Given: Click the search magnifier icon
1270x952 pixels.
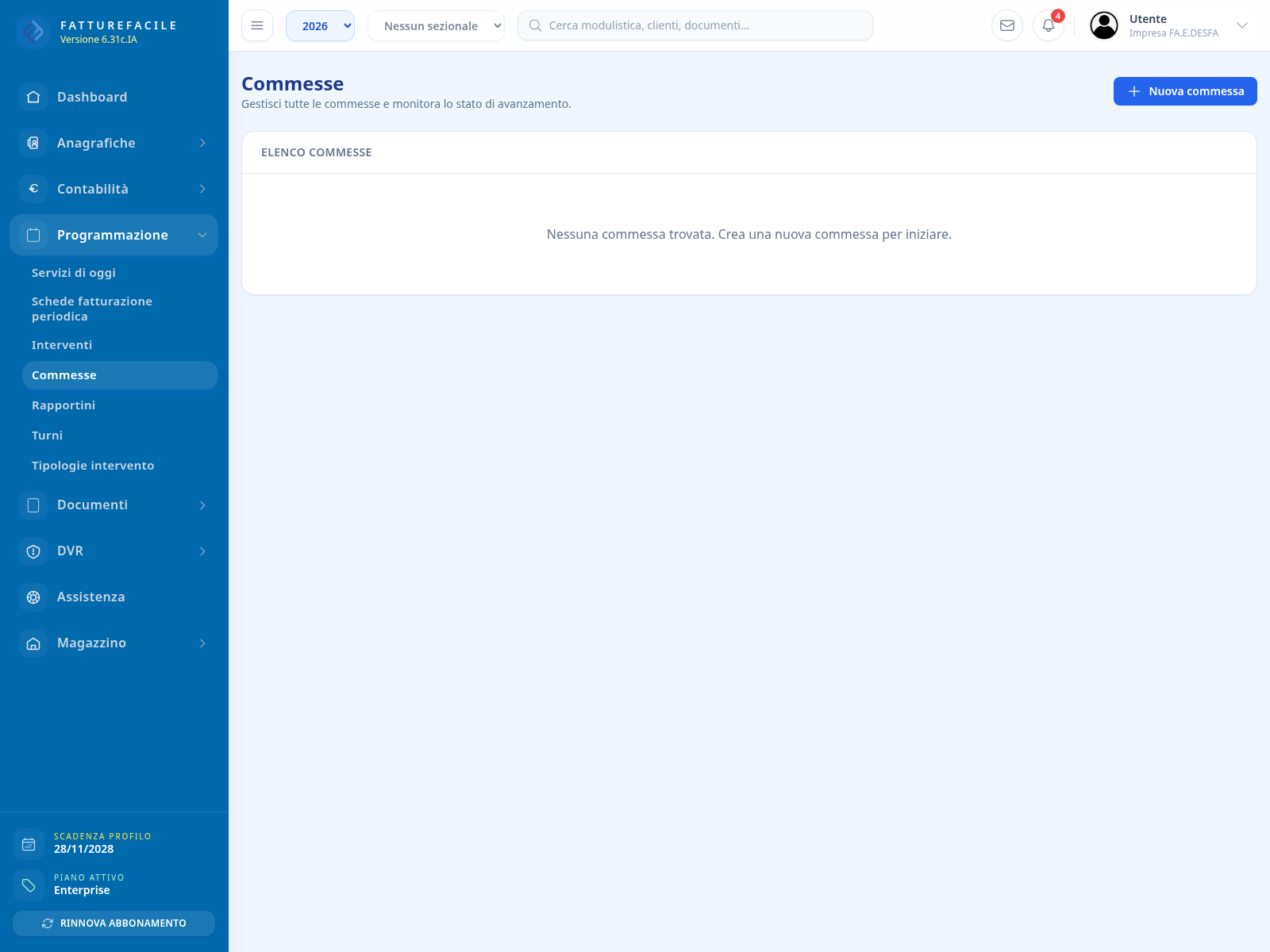Looking at the screenshot, I should [535, 25].
